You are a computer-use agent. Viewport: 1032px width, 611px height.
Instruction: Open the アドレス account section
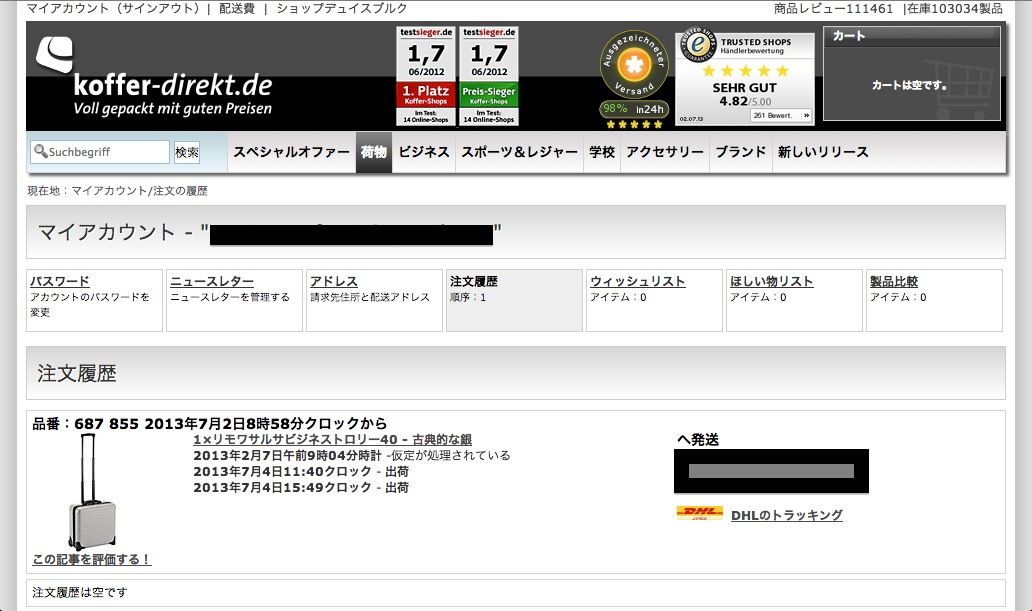(374, 300)
